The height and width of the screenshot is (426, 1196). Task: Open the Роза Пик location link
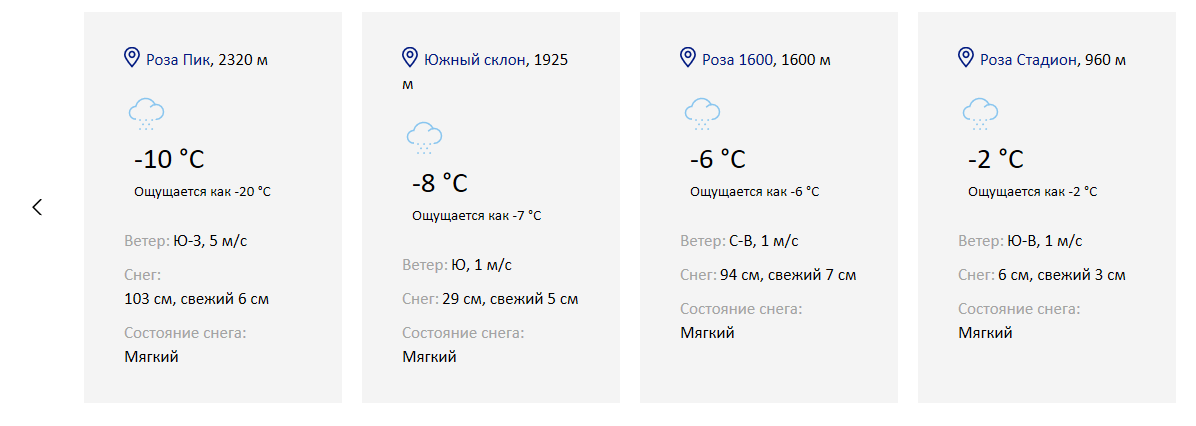tap(178, 59)
